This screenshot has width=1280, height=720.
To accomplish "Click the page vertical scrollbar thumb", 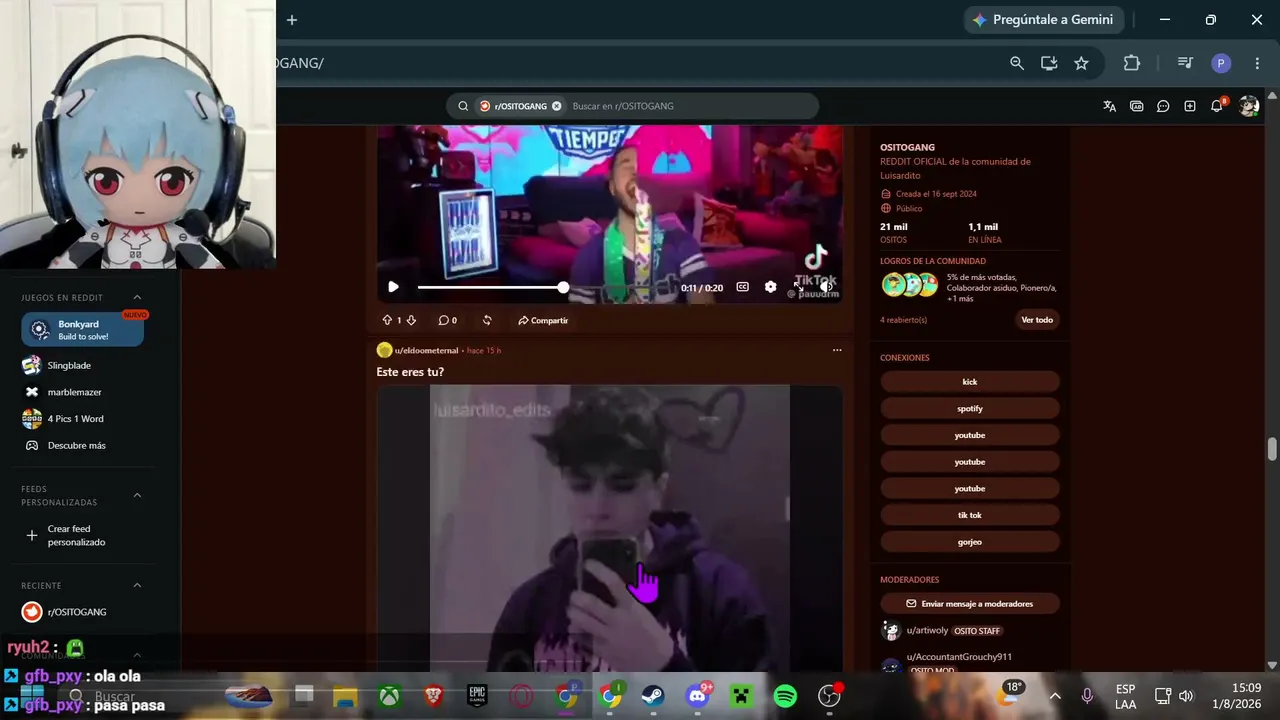I will coord(1272,449).
